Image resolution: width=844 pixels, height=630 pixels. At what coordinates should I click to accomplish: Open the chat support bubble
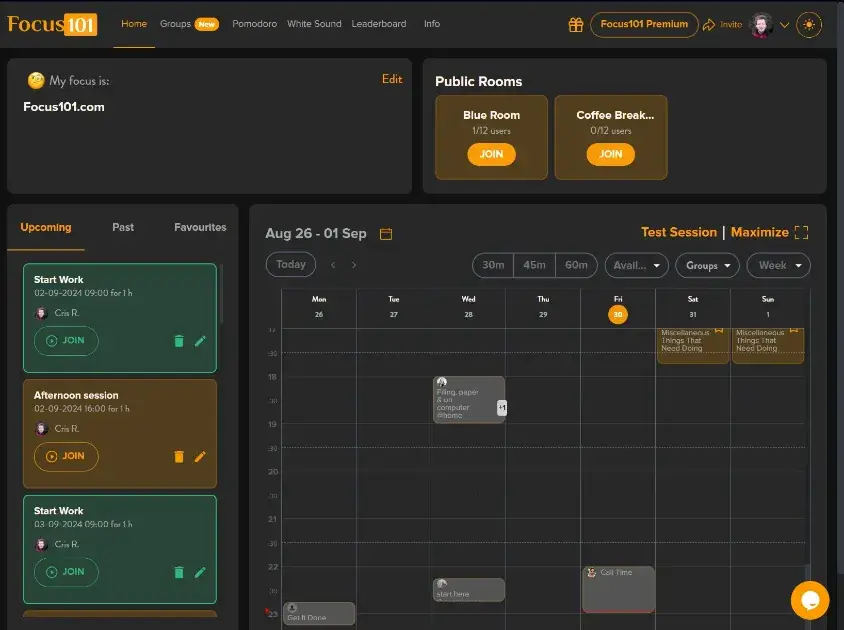[809, 600]
